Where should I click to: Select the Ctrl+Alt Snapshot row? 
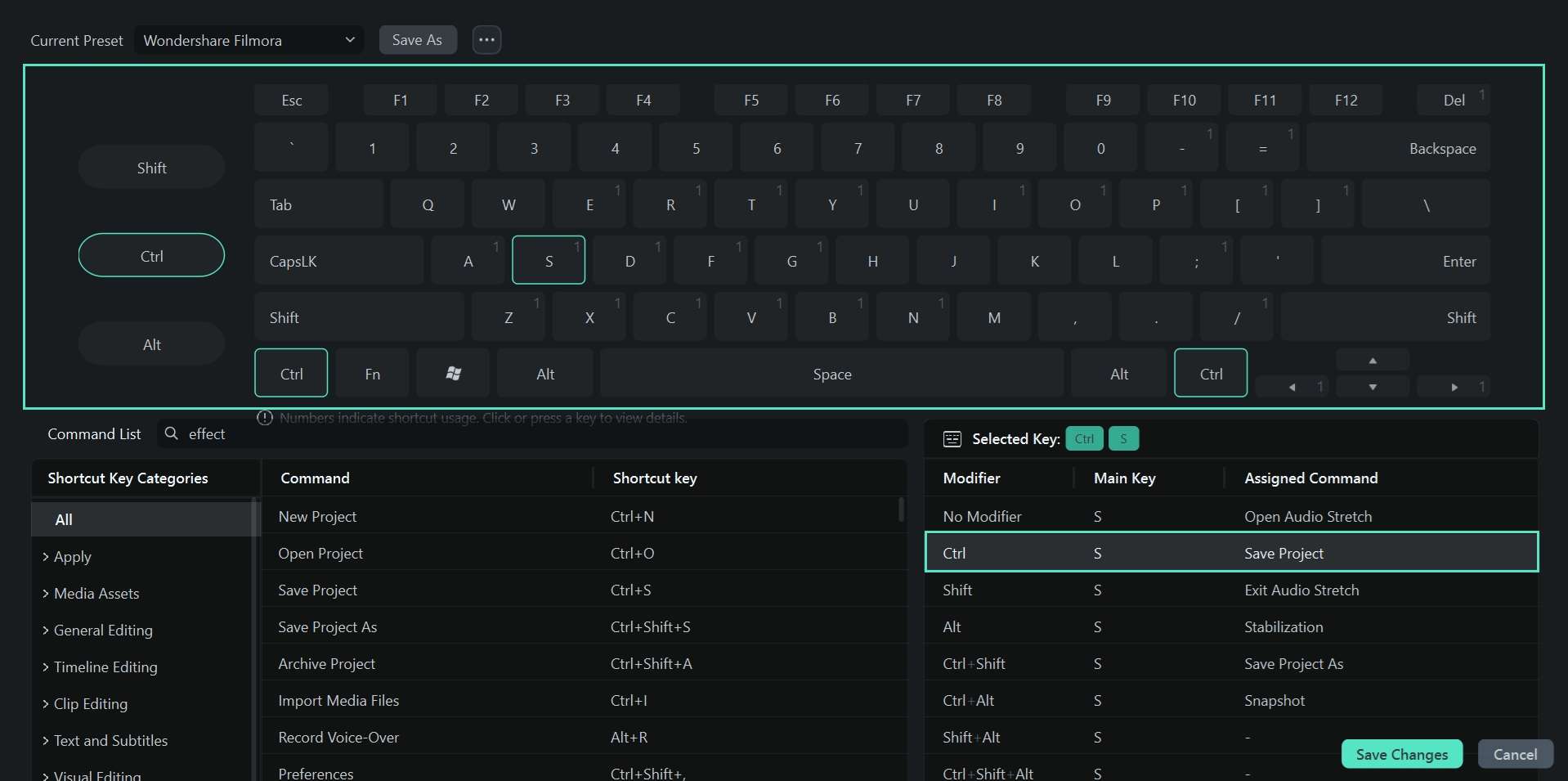(x=1231, y=700)
